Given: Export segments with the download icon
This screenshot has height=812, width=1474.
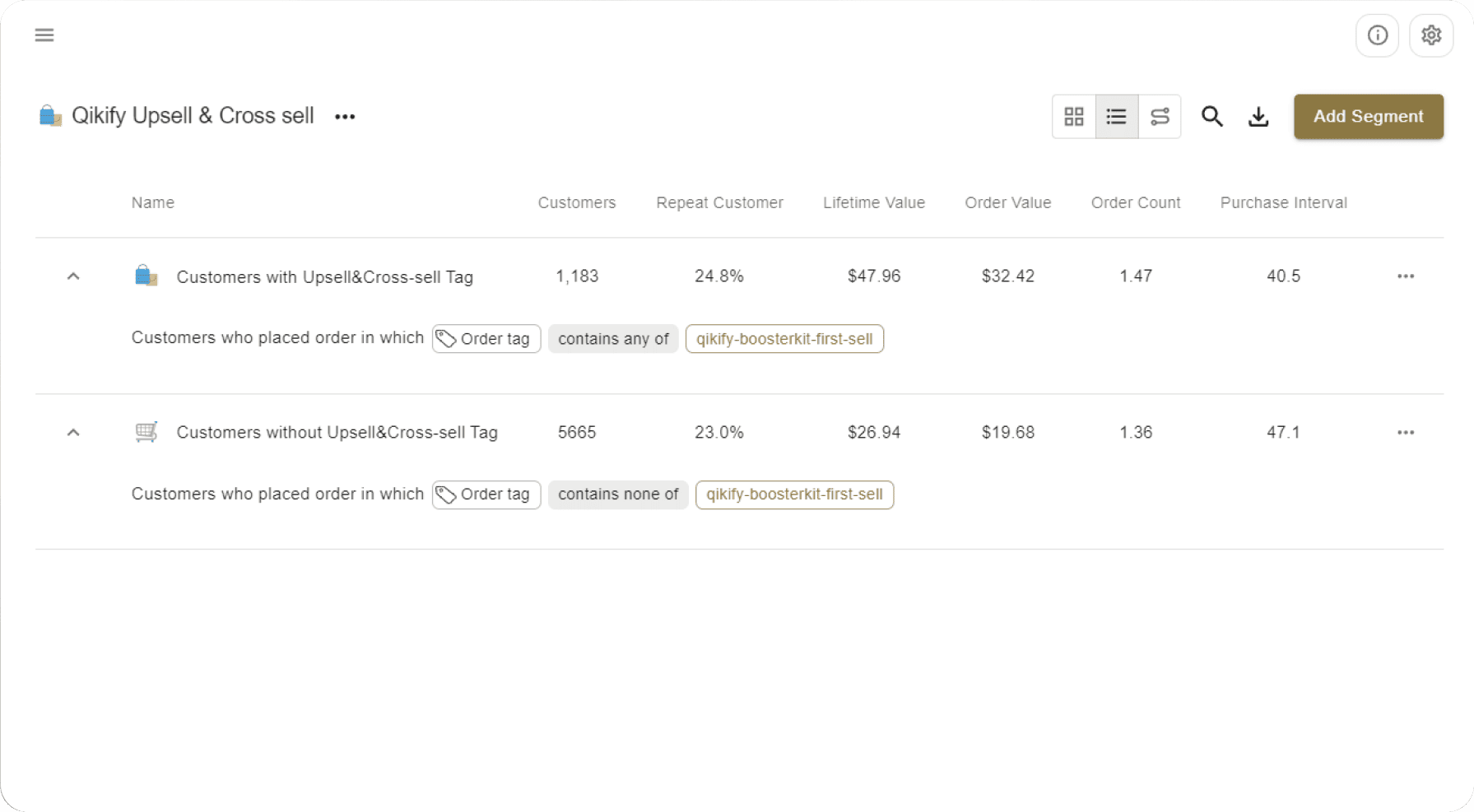Looking at the screenshot, I should 1258,116.
